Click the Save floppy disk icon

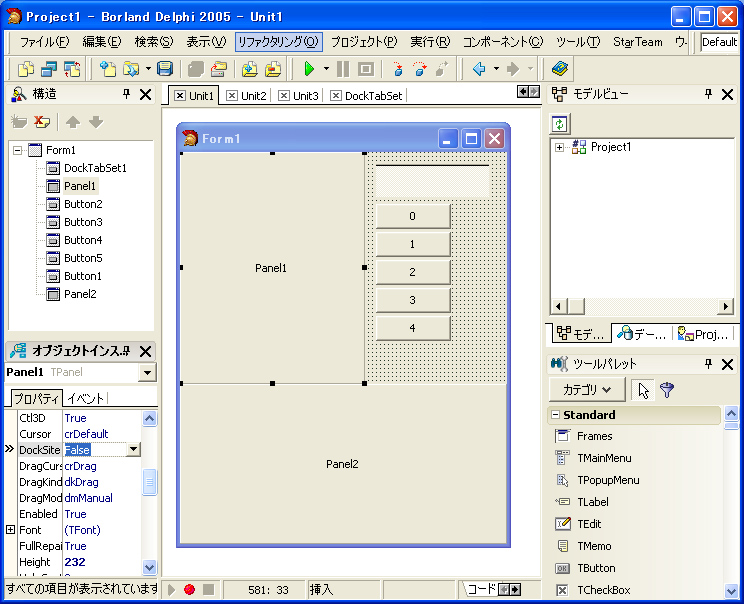(x=165, y=69)
